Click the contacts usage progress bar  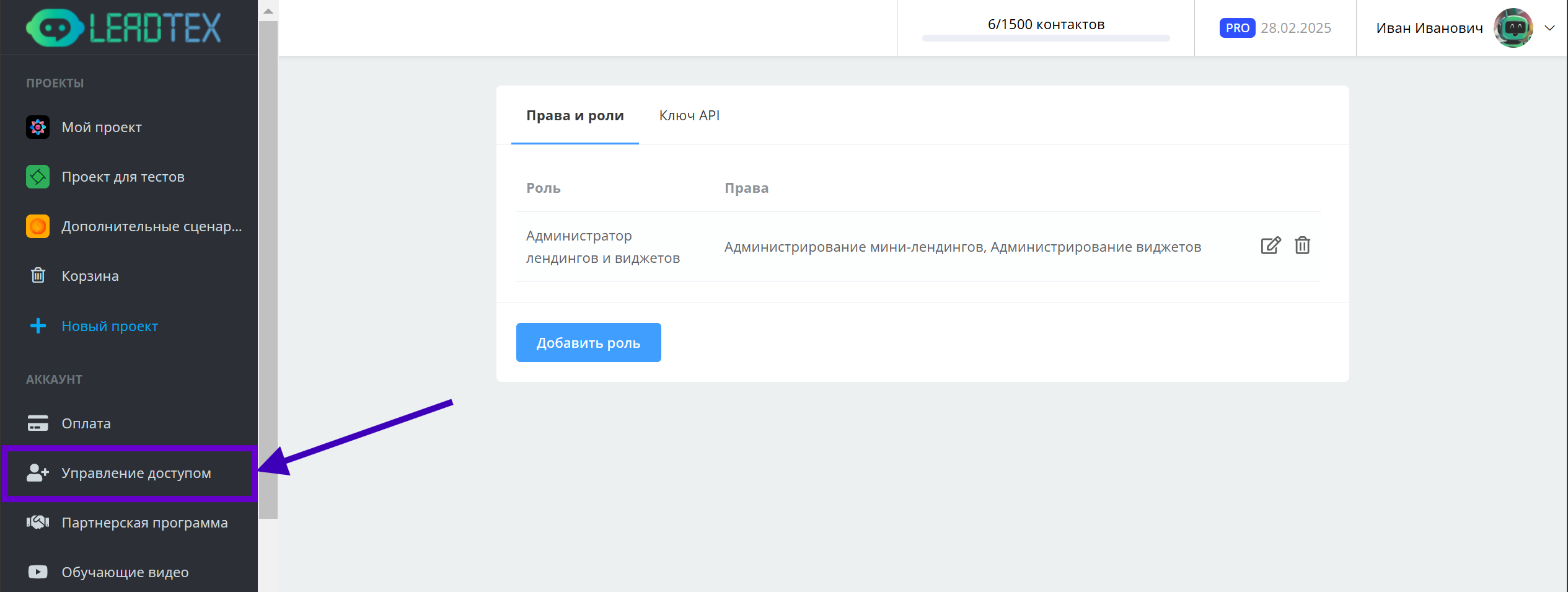[x=1046, y=38]
